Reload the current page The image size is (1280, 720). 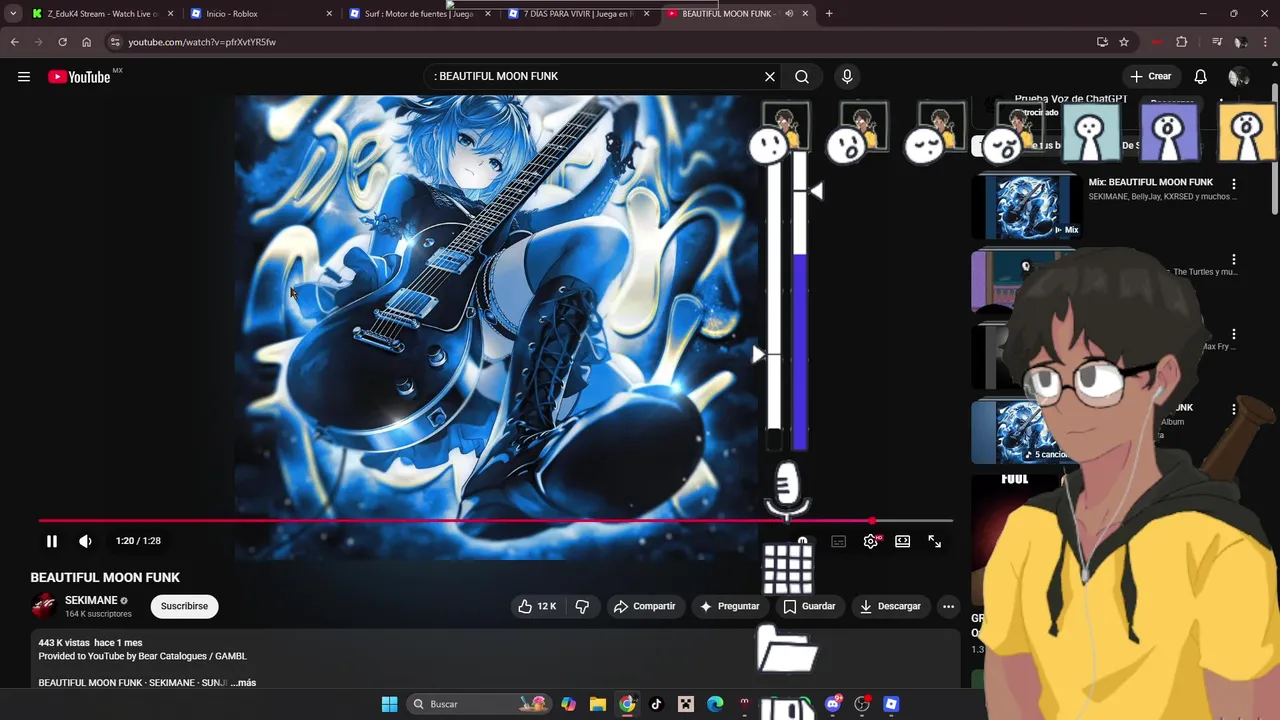coord(62,42)
